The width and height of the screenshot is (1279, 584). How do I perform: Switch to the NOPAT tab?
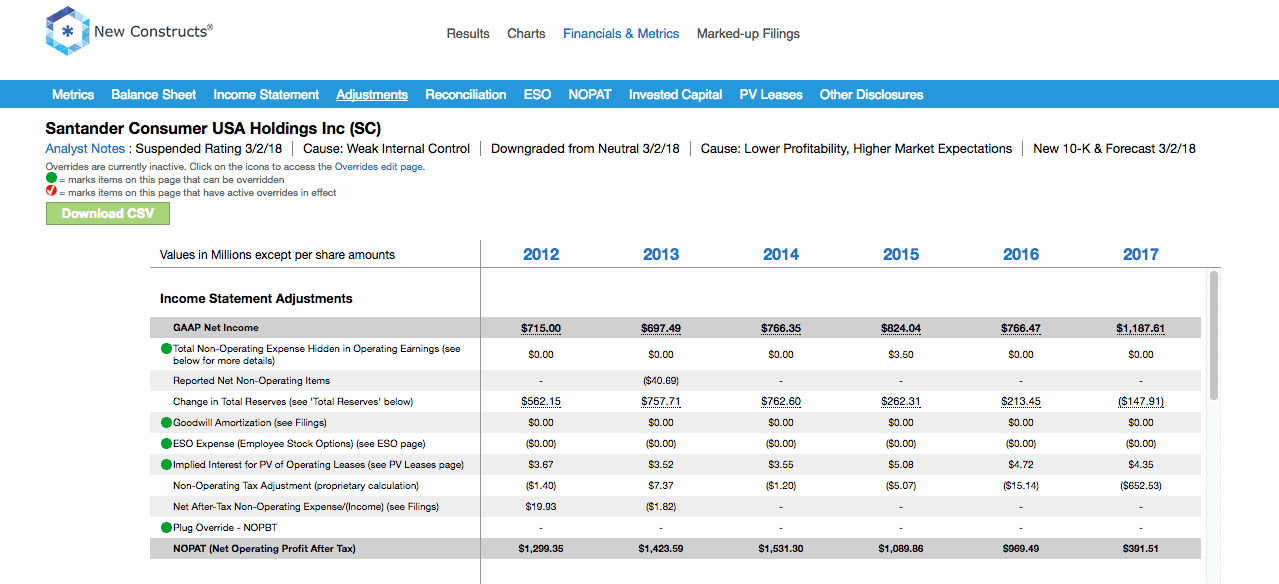tap(590, 95)
